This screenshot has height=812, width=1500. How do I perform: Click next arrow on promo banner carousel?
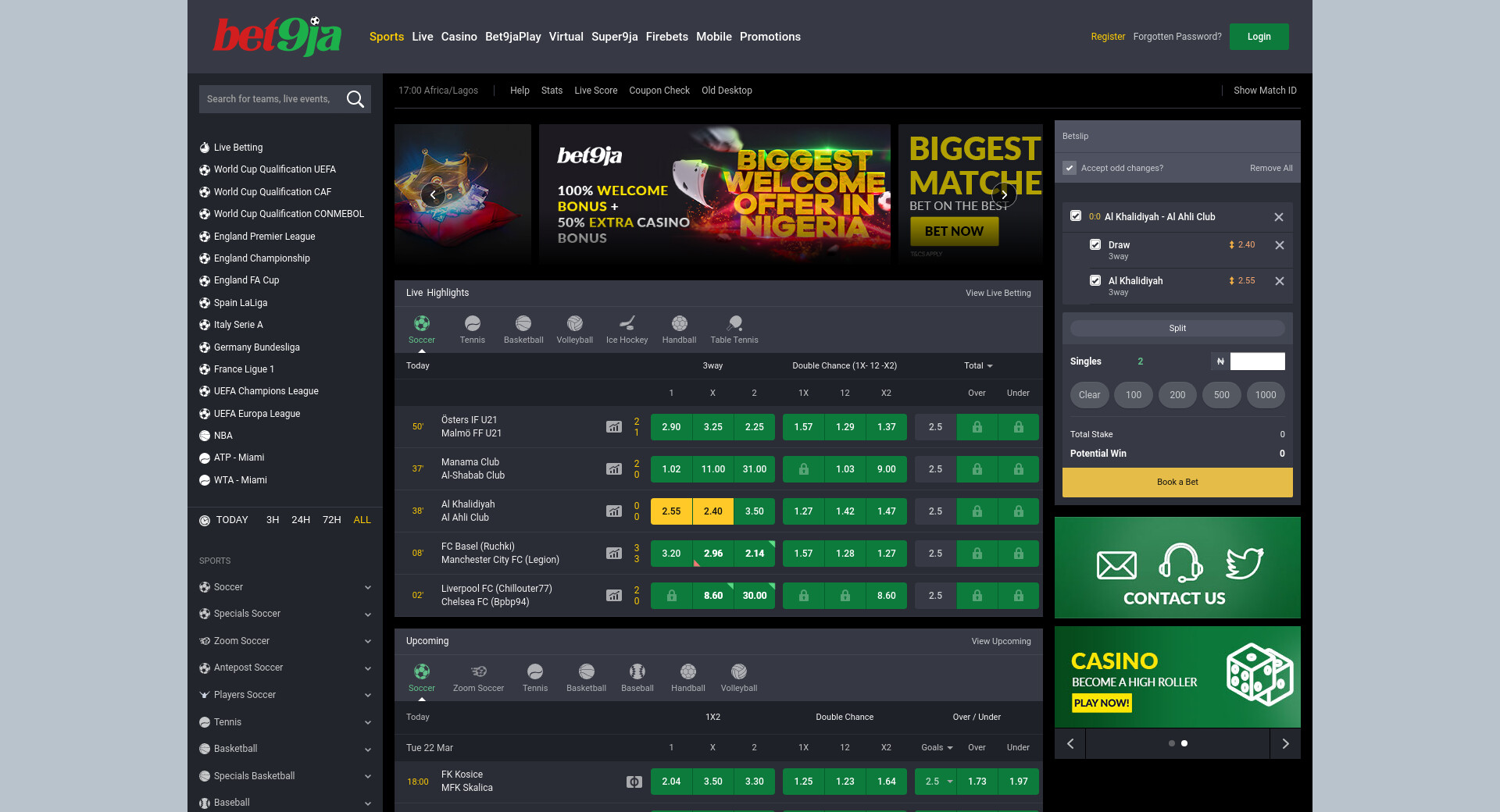(1004, 194)
